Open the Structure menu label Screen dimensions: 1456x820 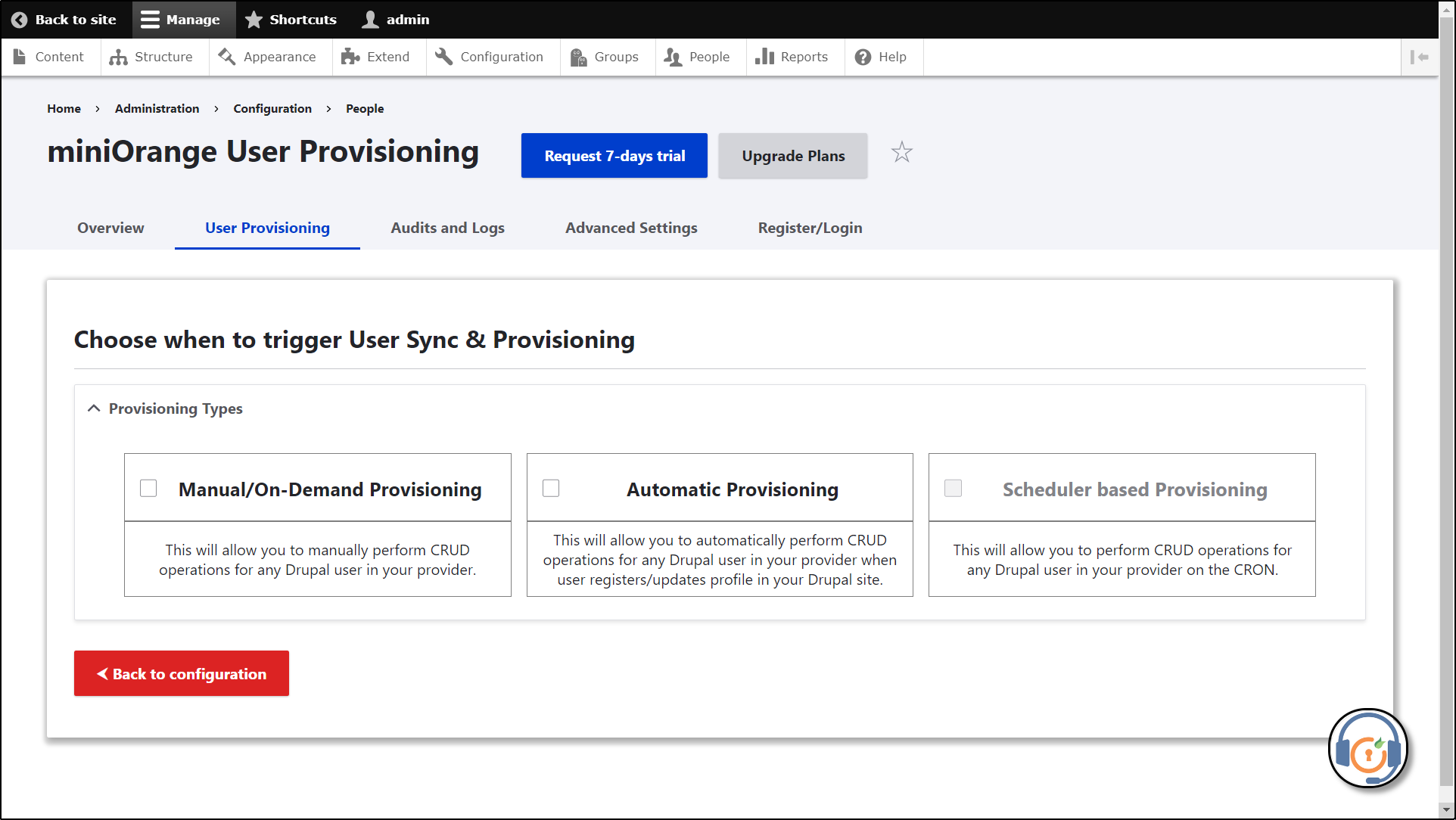[x=163, y=57]
